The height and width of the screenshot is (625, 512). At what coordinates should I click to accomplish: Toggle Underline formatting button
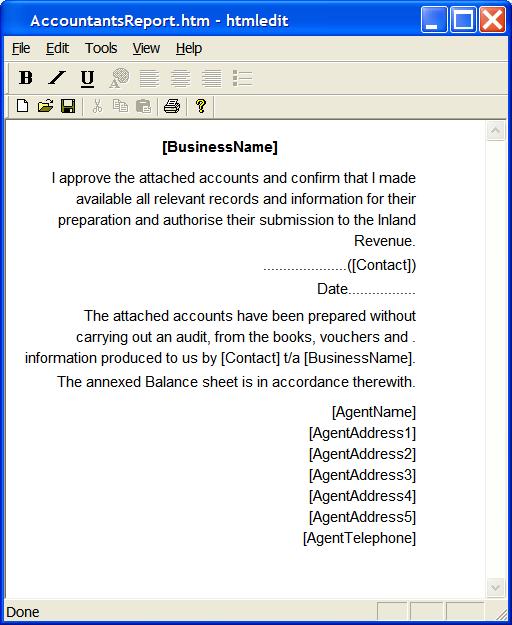point(87,78)
